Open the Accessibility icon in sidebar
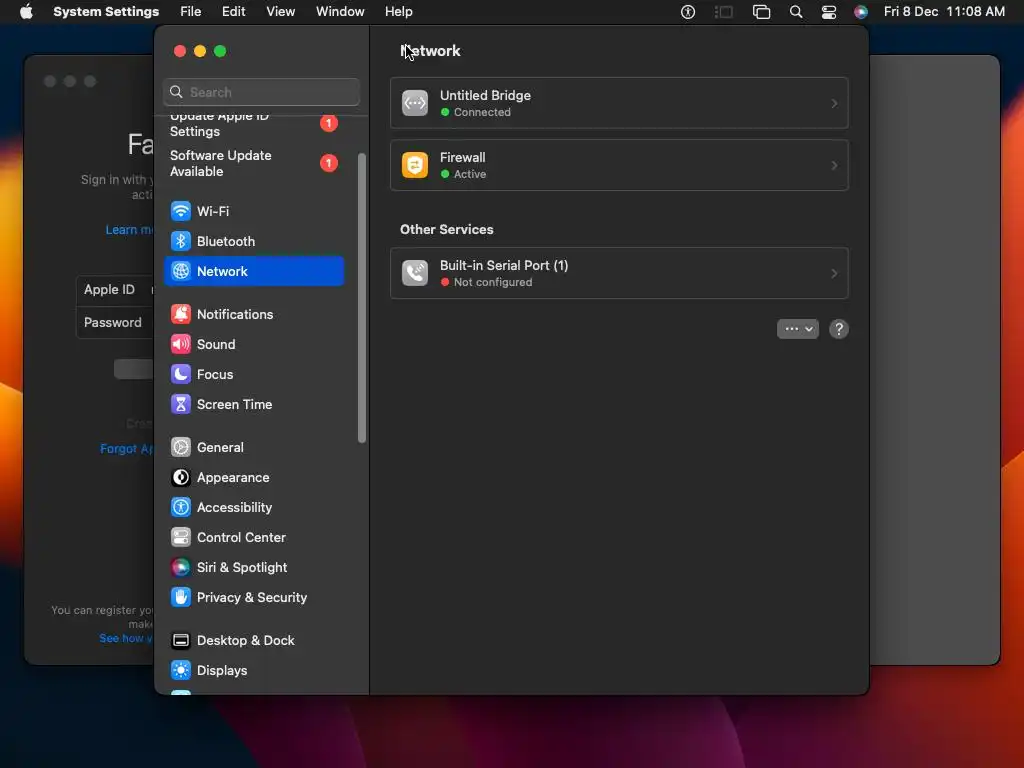Image resolution: width=1024 pixels, height=768 pixels. click(181, 507)
